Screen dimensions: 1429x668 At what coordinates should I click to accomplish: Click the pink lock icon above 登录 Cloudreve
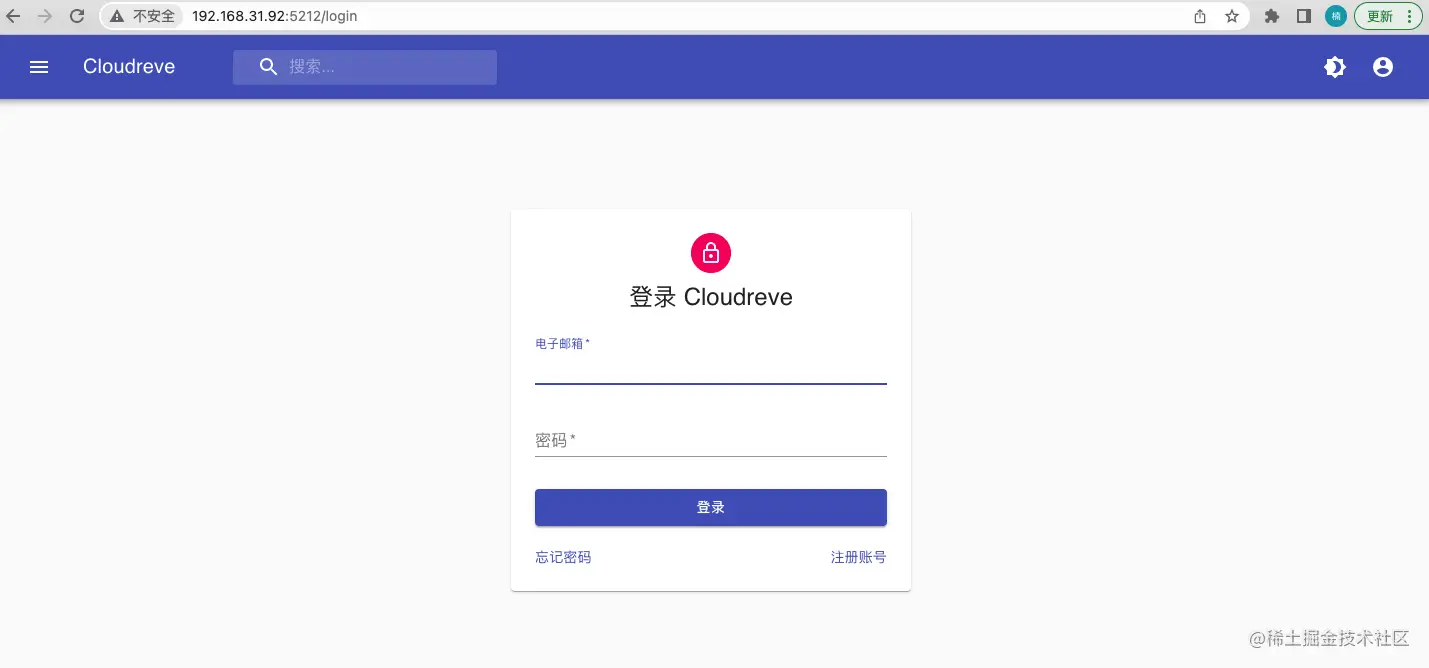coord(710,252)
